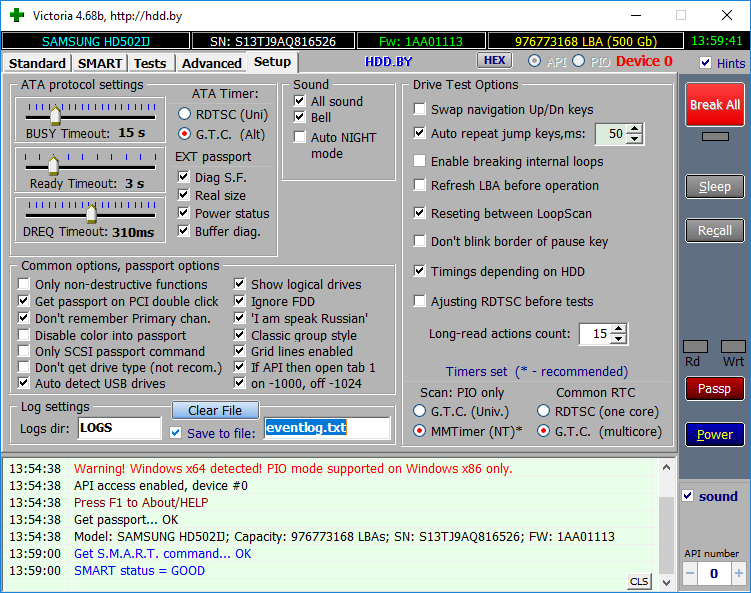Click the green cross Victoria app icon

16,15
